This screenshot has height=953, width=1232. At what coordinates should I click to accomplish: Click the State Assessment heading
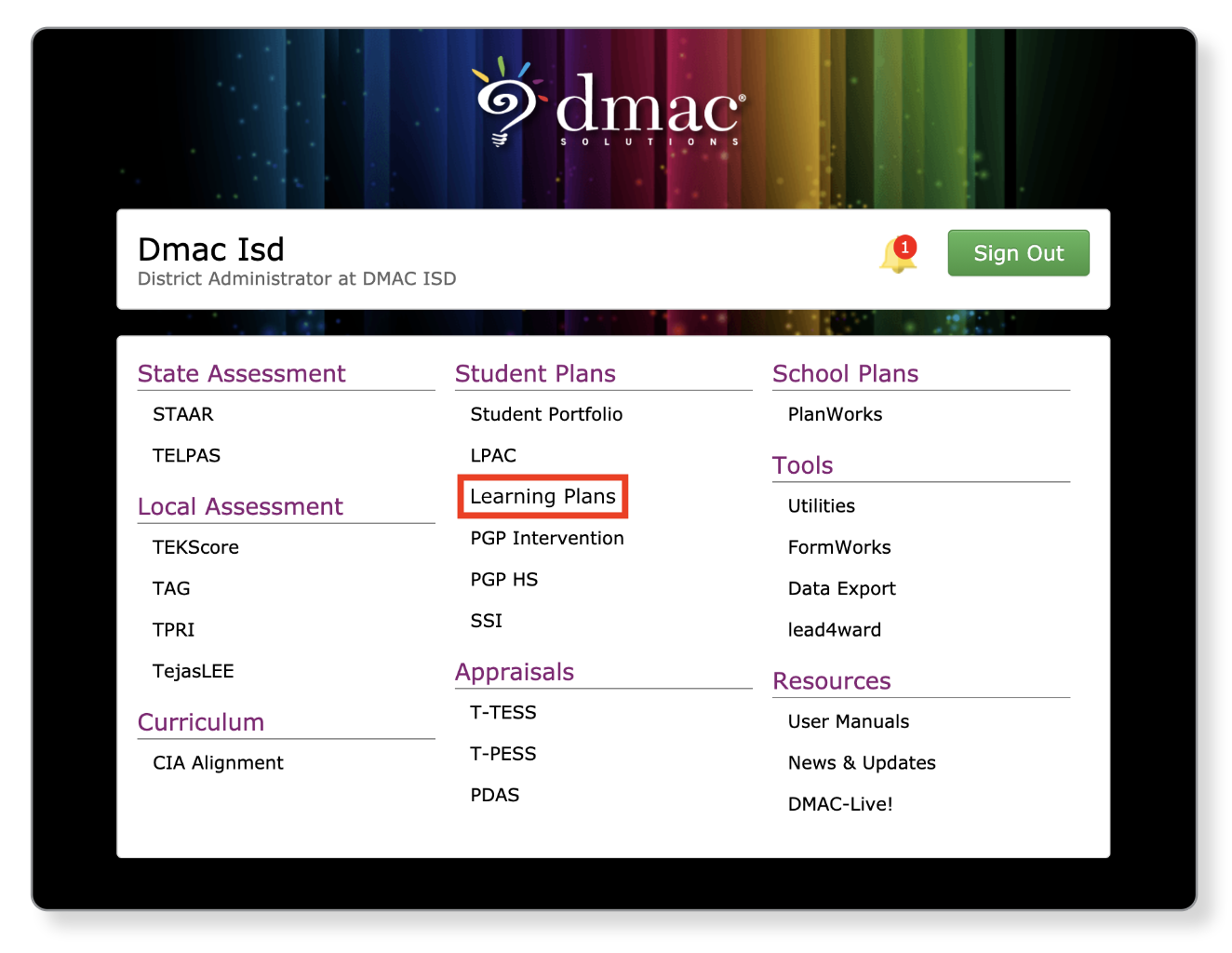click(242, 373)
